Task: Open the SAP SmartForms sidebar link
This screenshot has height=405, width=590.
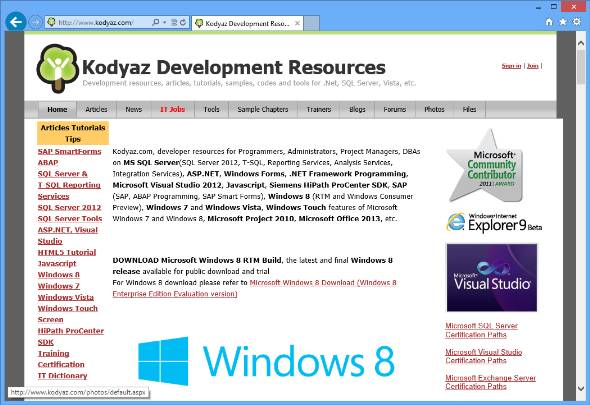Action: [69, 152]
